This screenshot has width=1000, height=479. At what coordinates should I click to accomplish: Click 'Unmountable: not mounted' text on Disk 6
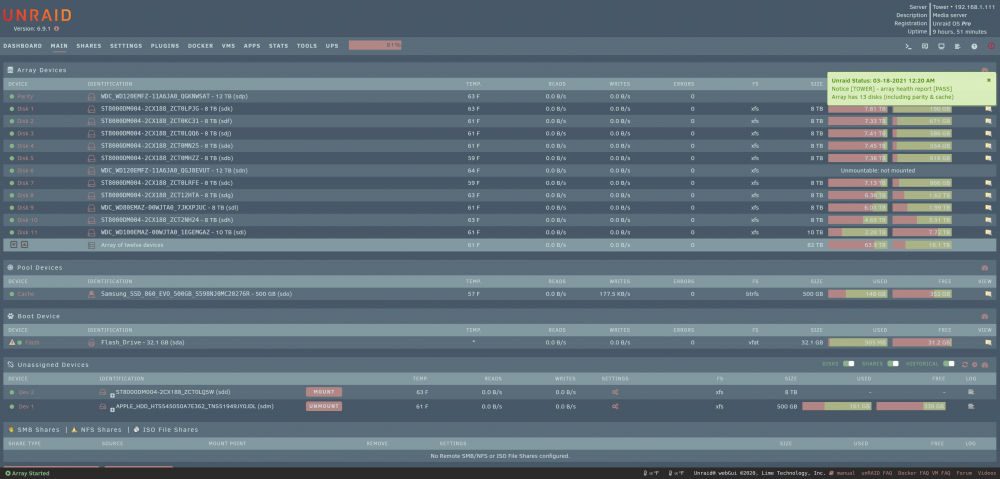(878, 170)
